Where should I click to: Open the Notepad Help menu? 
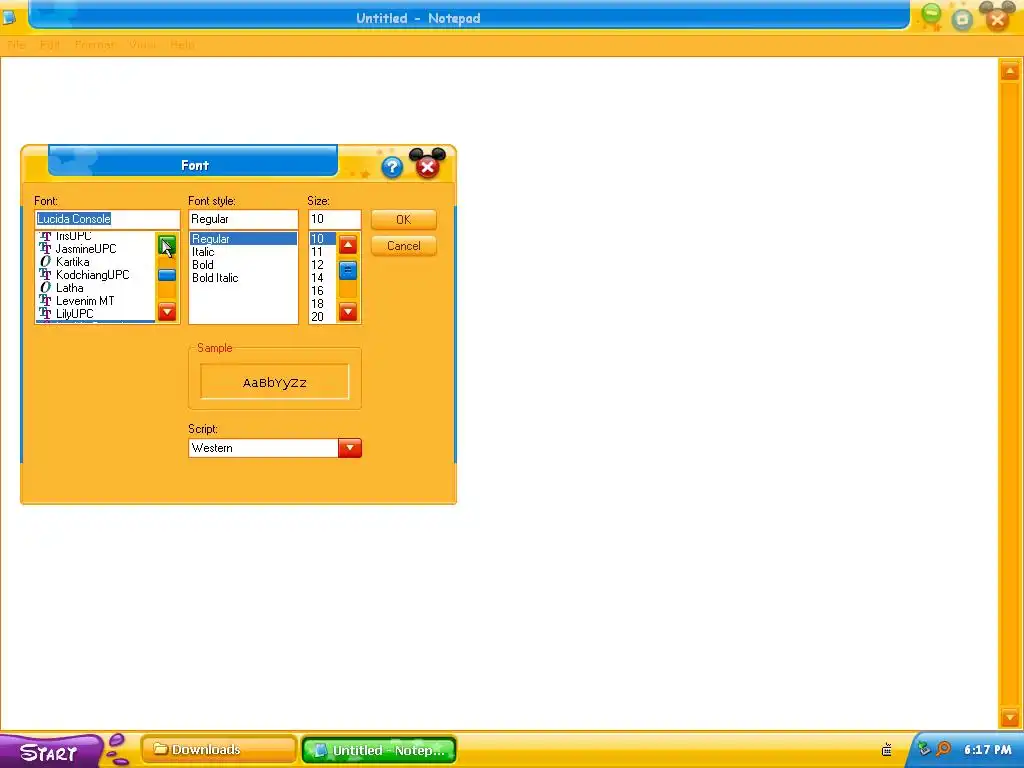(182, 44)
